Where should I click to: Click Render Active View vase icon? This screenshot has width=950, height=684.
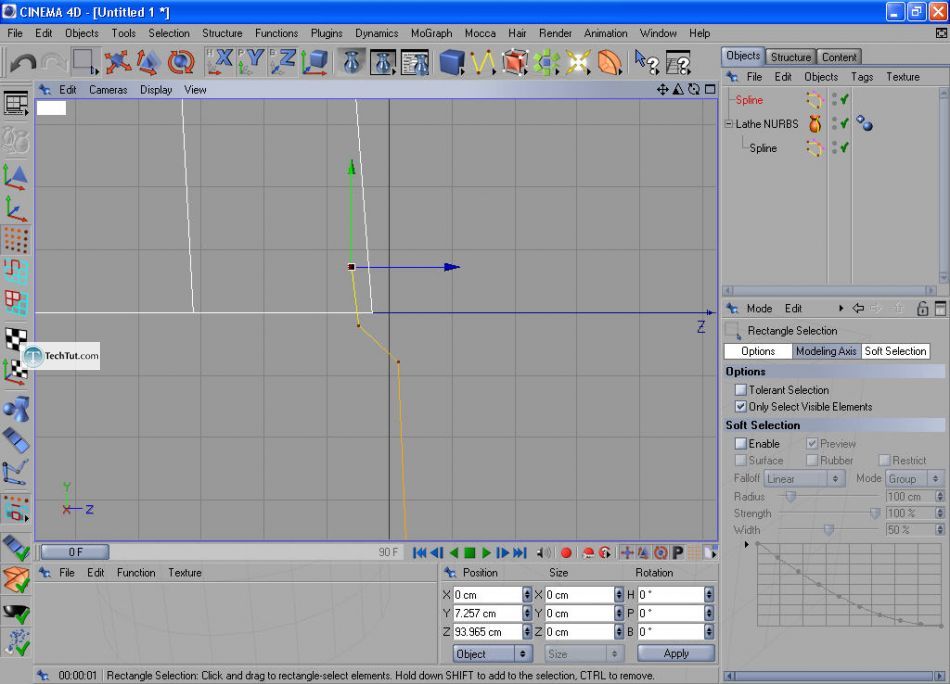(351, 62)
